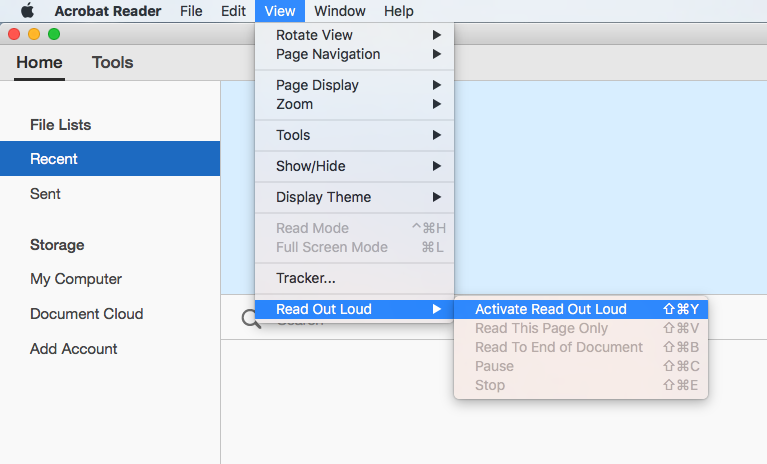The height and width of the screenshot is (464, 767).
Task: Switch to the Tools tab
Action: (112, 62)
